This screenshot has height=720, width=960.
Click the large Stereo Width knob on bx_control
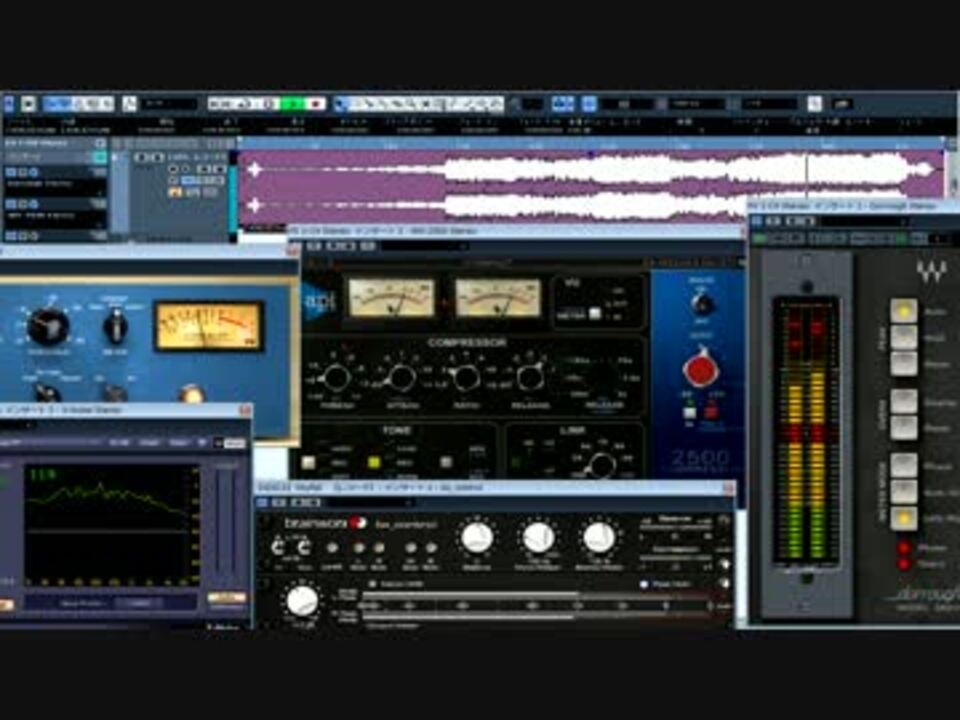tap(302, 601)
